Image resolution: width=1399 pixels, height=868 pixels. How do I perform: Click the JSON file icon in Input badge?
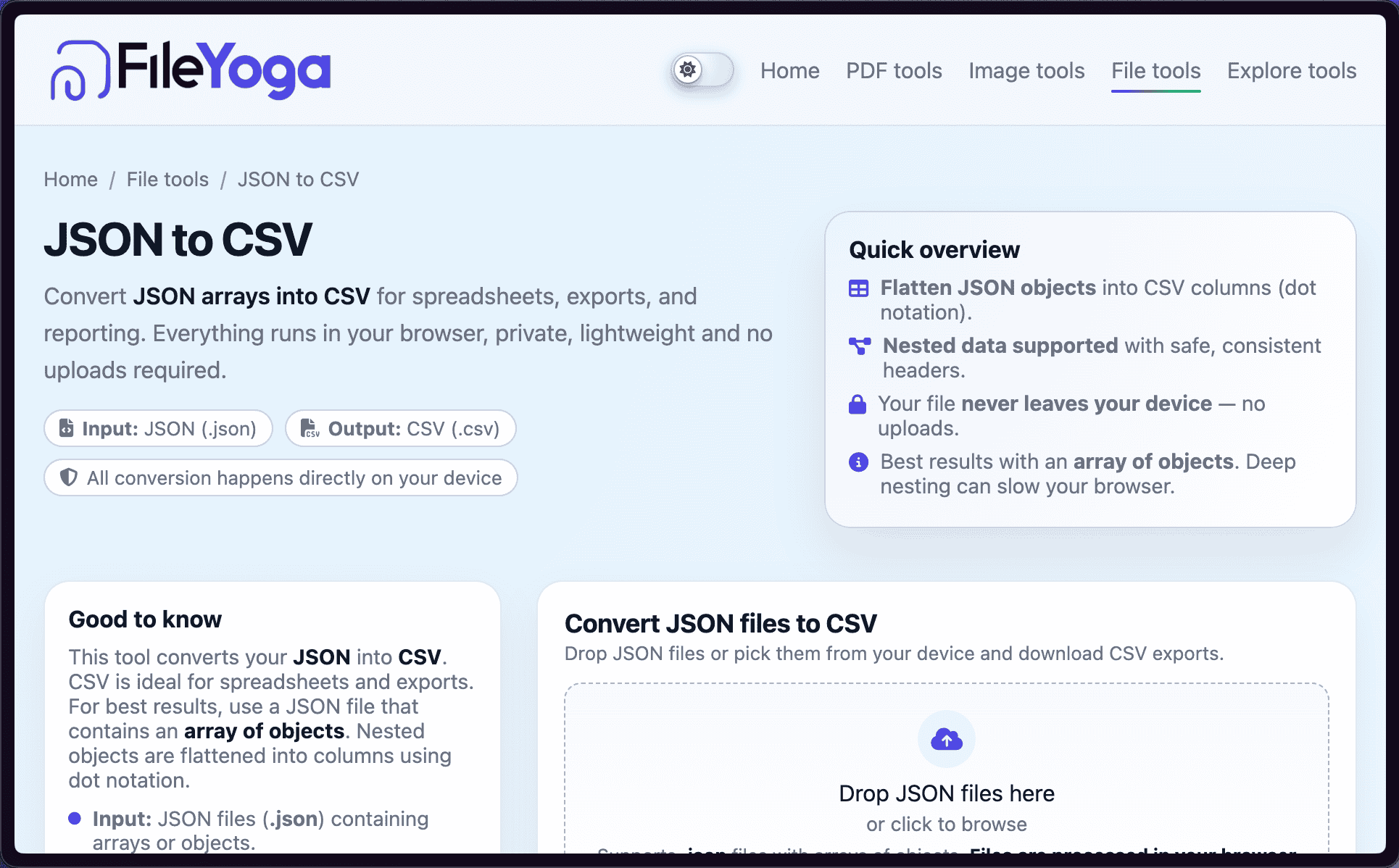coord(66,428)
